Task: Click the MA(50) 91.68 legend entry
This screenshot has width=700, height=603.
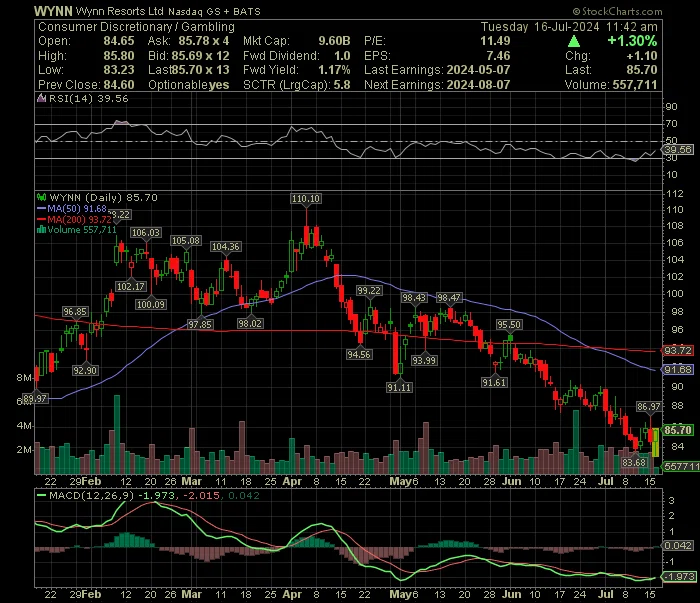Action: pyautogui.click(x=77, y=209)
